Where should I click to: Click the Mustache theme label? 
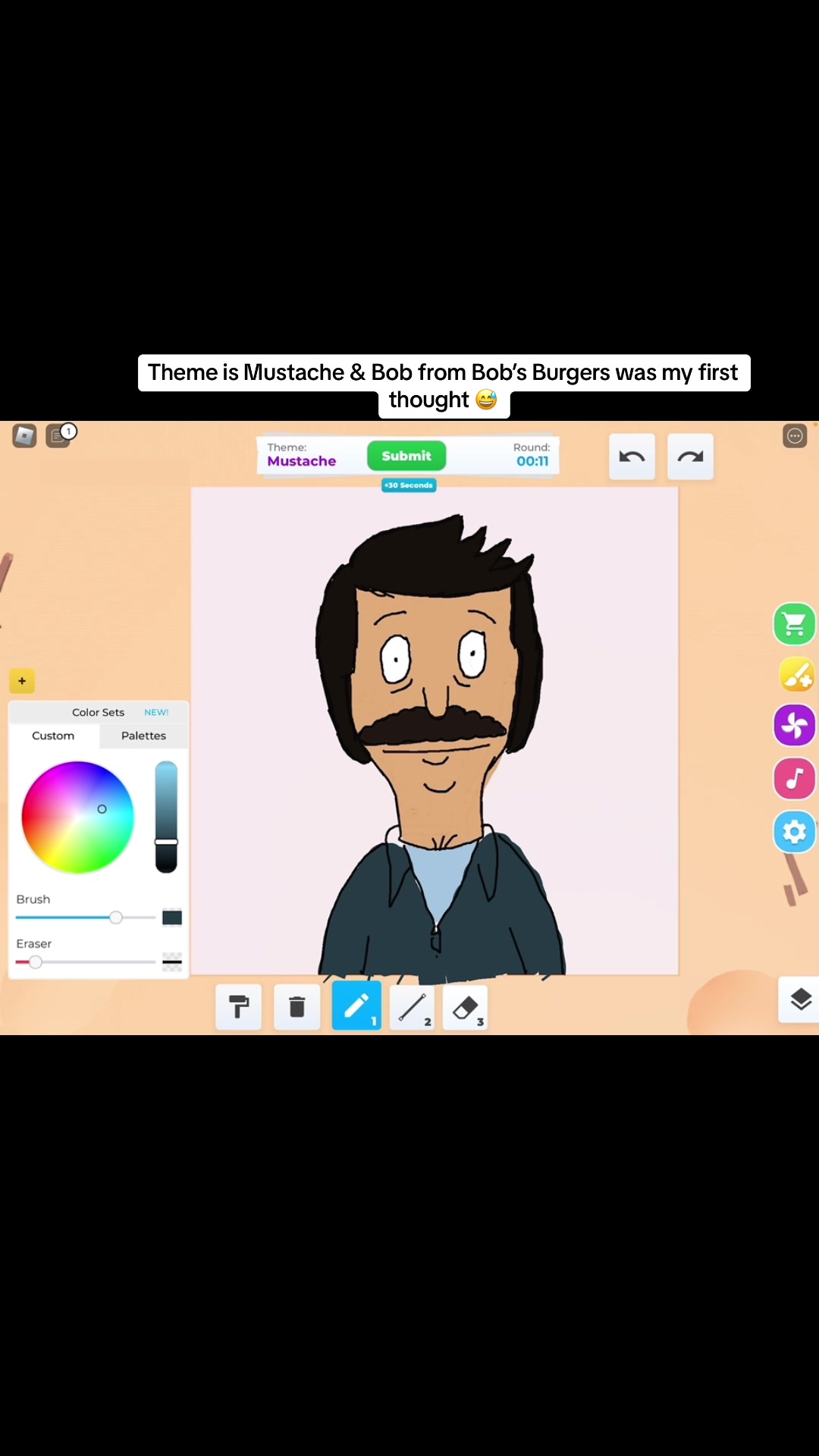point(302,461)
